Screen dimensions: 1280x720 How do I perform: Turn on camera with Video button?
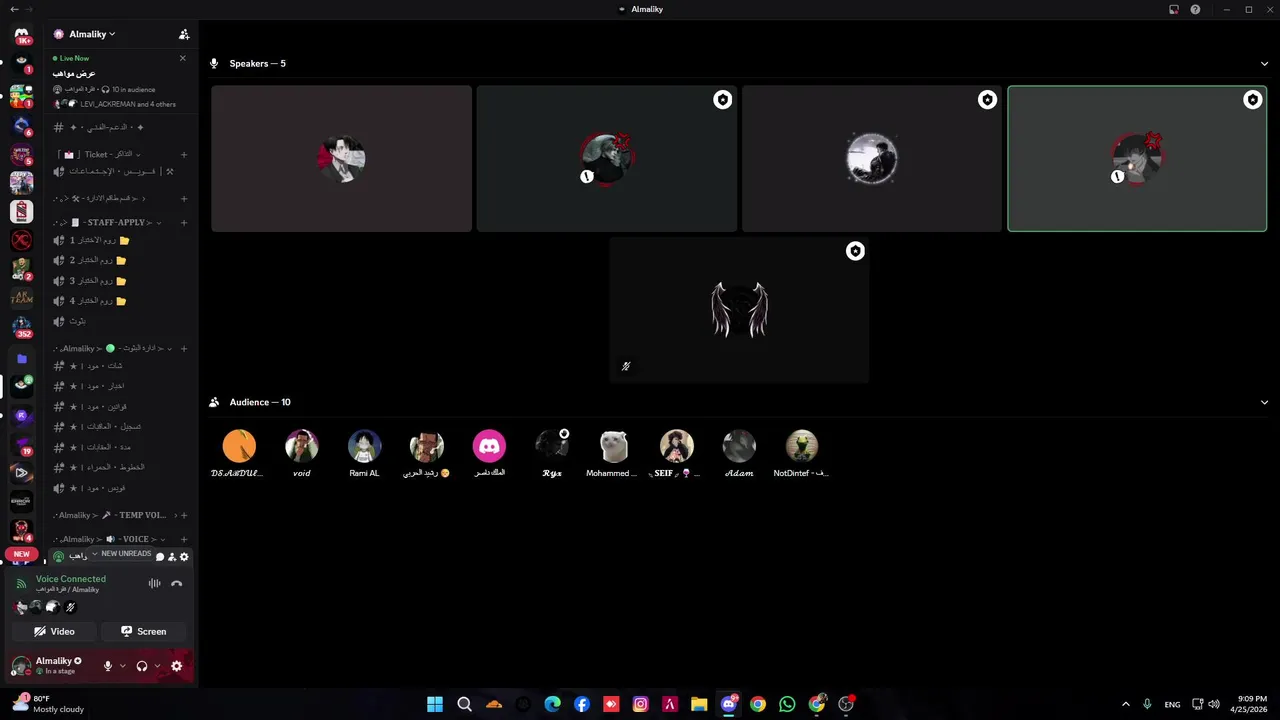pos(54,632)
